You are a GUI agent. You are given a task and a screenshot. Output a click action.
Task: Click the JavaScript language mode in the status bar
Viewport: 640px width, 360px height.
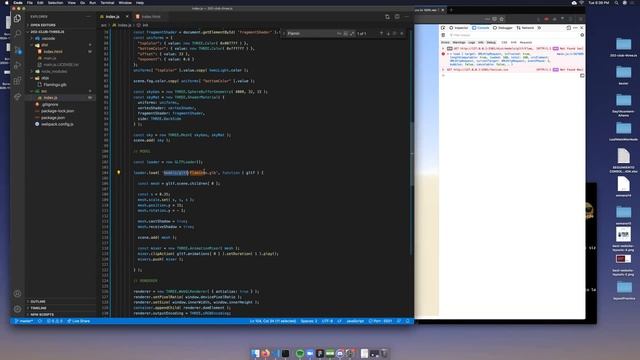click(x=355, y=321)
